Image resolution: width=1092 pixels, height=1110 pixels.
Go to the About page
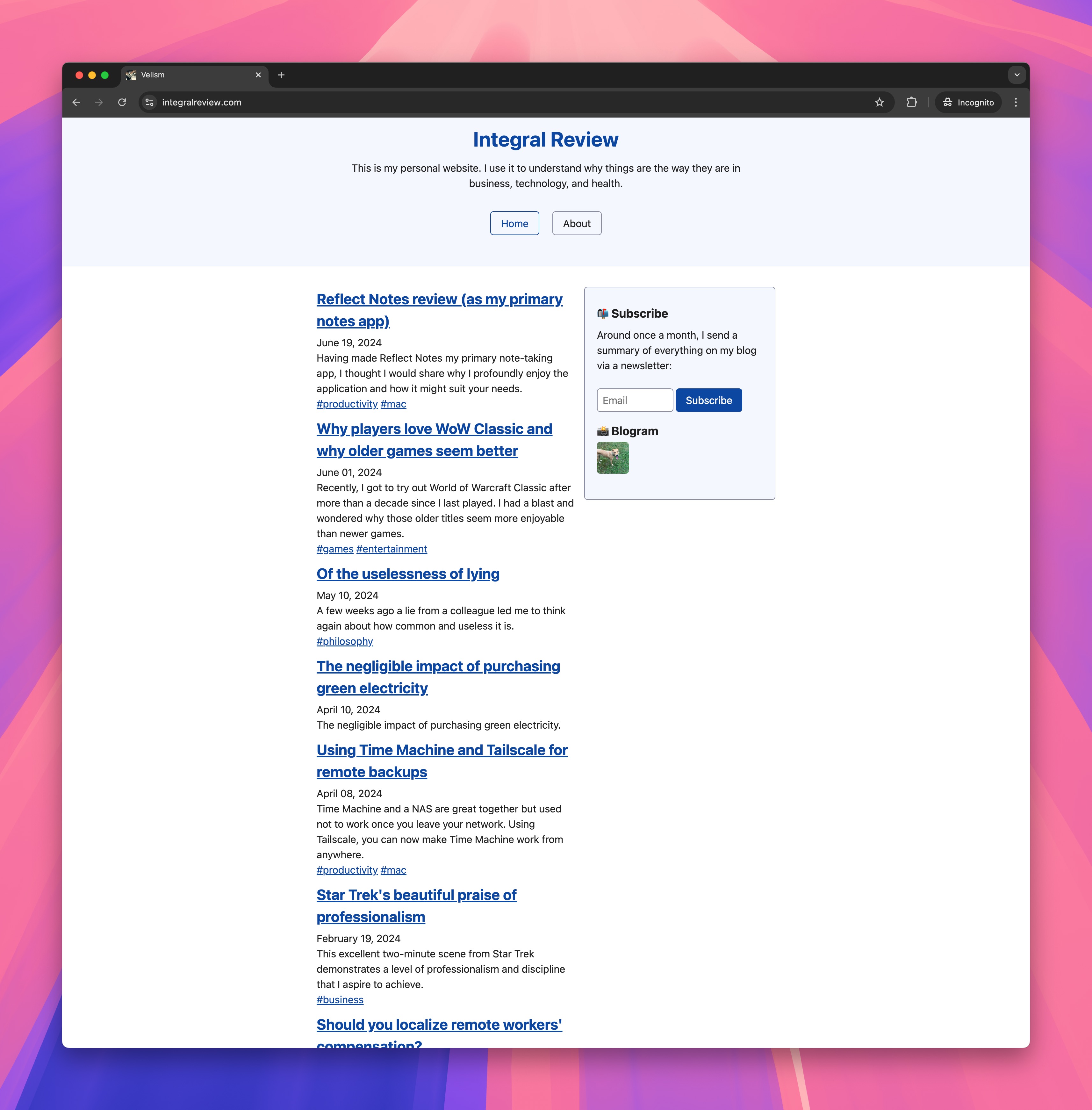click(x=576, y=223)
